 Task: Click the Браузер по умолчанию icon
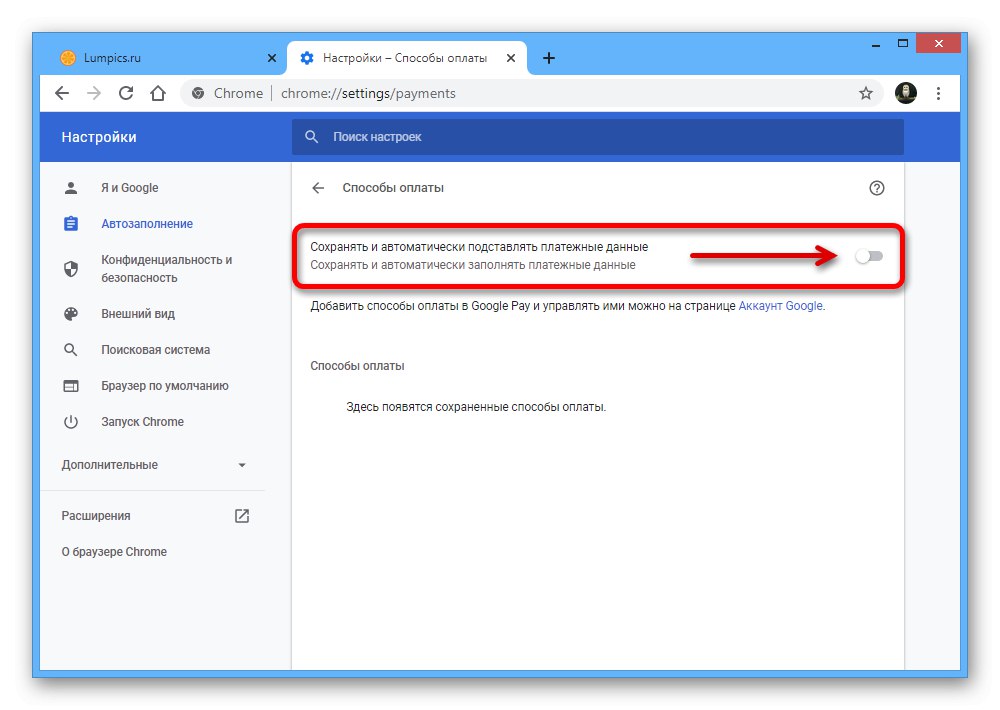coord(70,385)
